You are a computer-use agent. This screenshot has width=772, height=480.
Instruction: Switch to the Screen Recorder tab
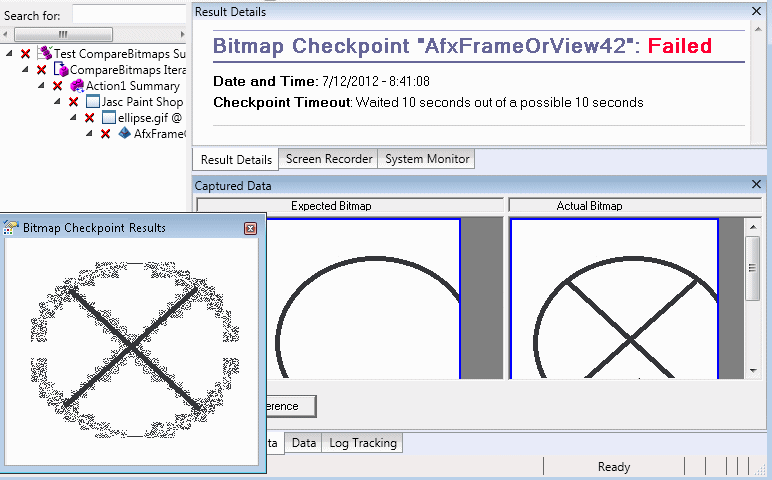coord(328,159)
